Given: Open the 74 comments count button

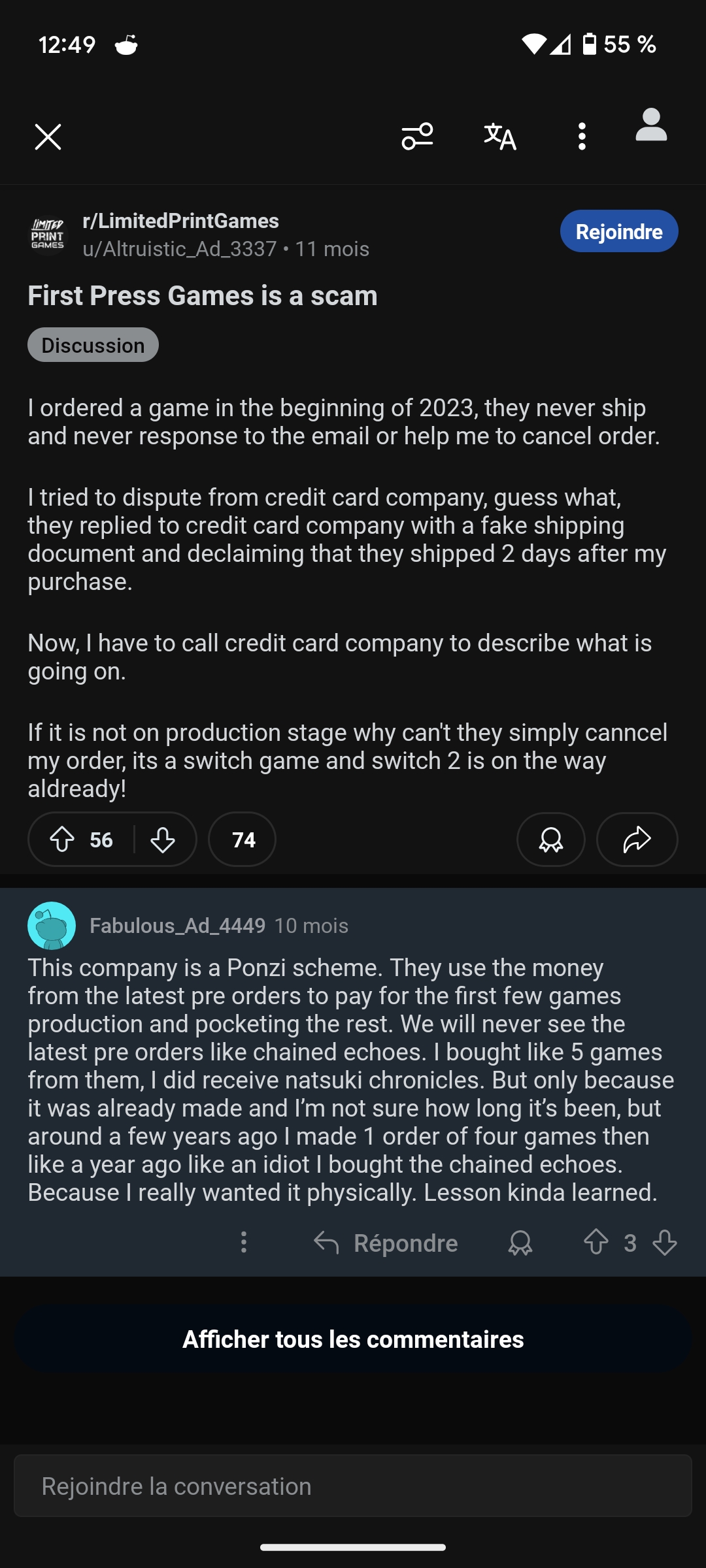Looking at the screenshot, I should [243, 840].
